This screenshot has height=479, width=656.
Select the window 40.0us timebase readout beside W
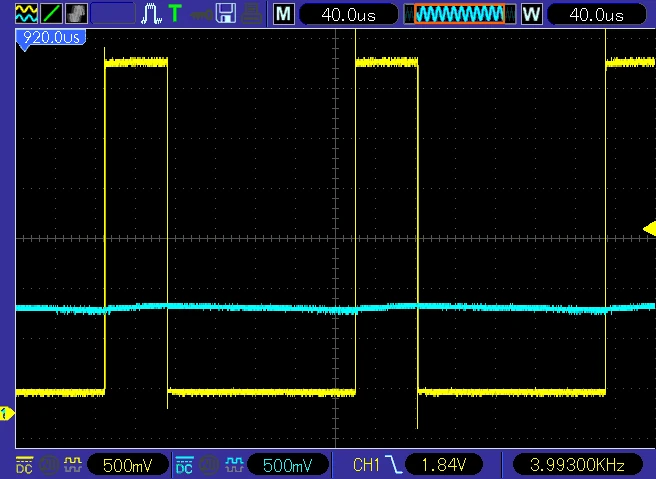click(597, 15)
